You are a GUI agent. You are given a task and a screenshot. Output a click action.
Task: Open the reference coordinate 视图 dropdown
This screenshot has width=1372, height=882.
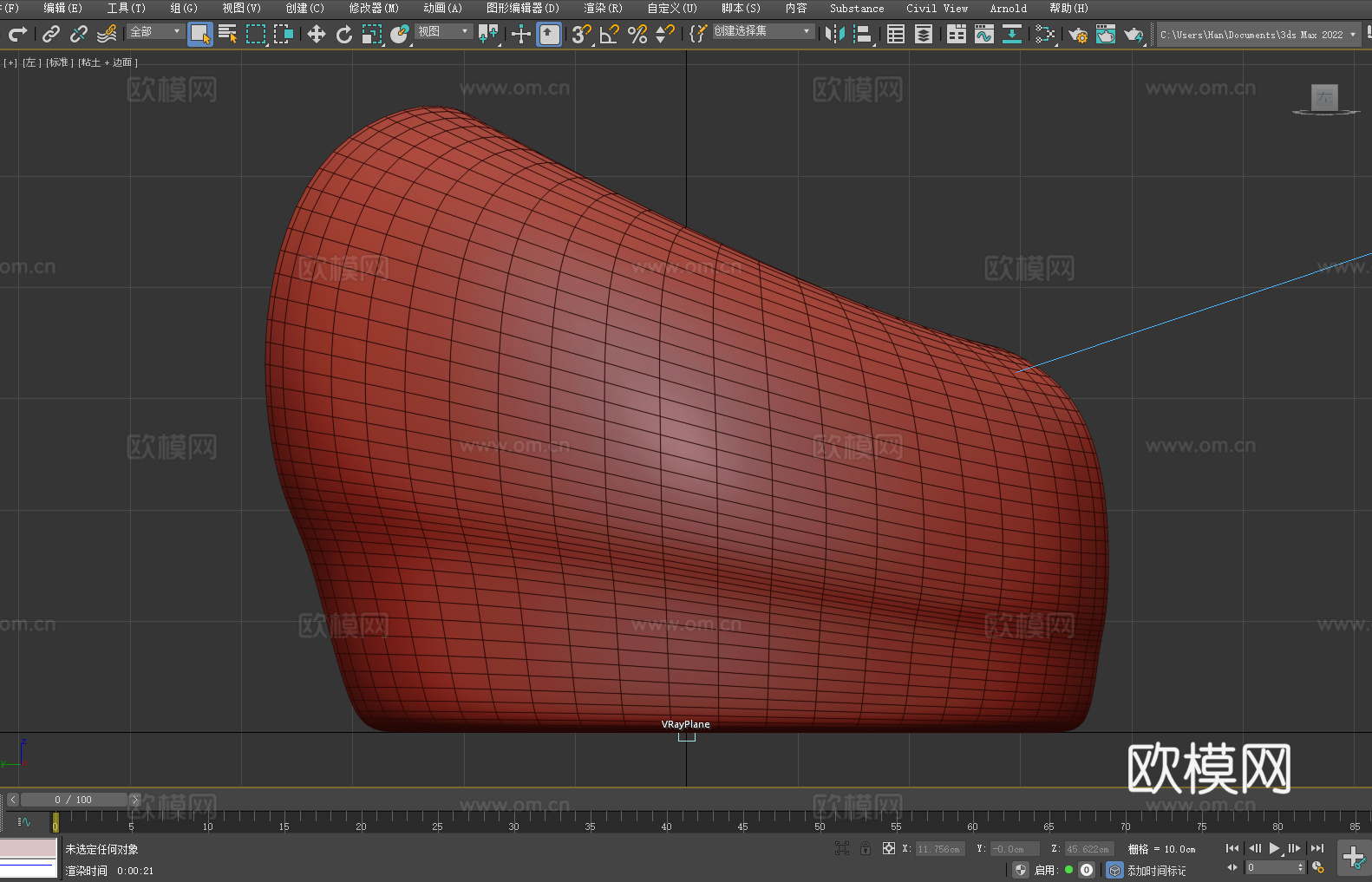[x=443, y=31]
